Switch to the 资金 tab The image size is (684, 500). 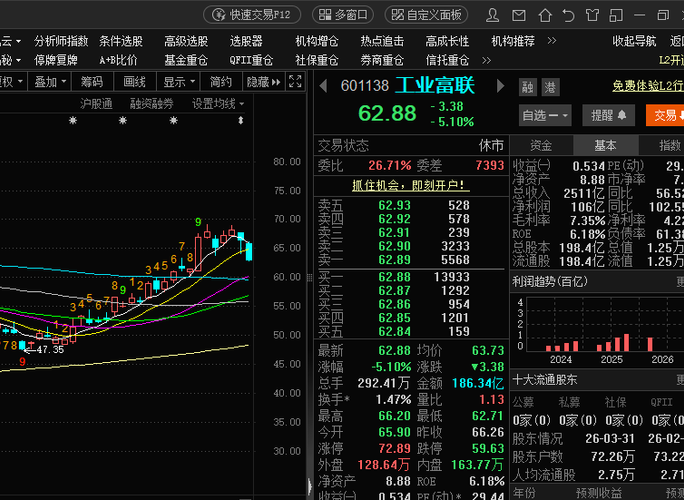[x=541, y=145]
